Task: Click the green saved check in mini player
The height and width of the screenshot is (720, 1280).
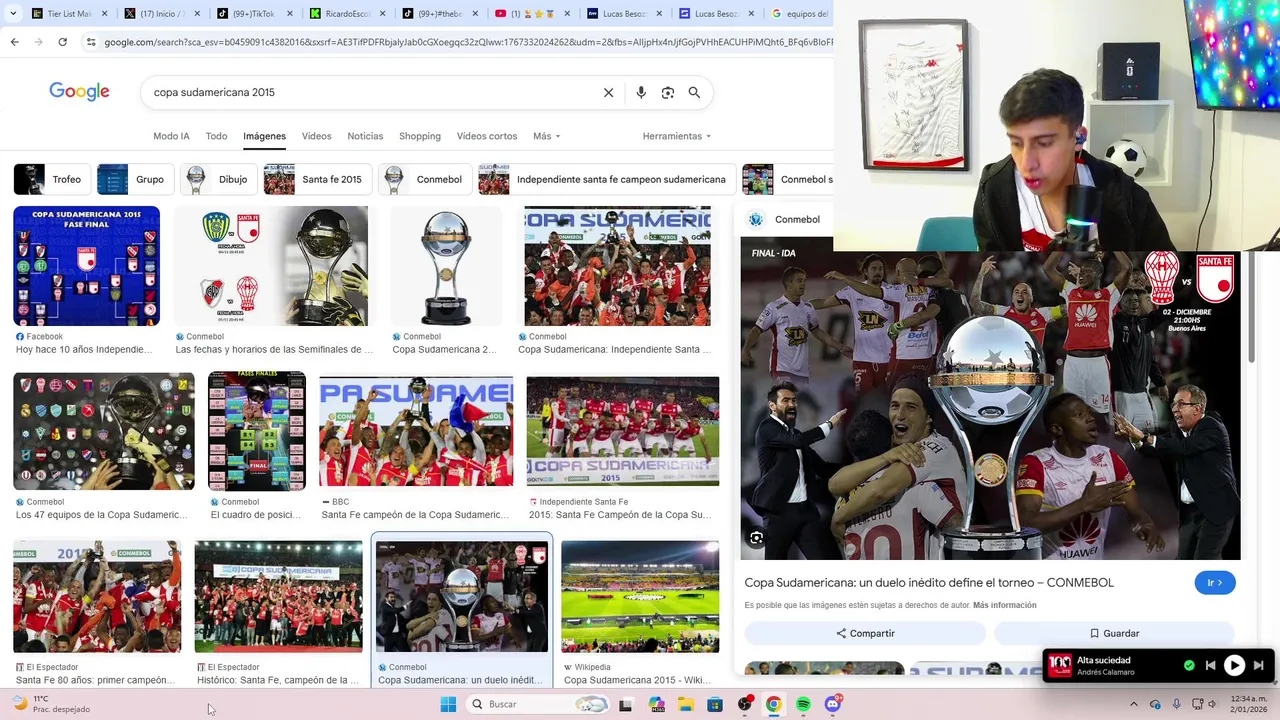Action: click(x=1189, y=665)
